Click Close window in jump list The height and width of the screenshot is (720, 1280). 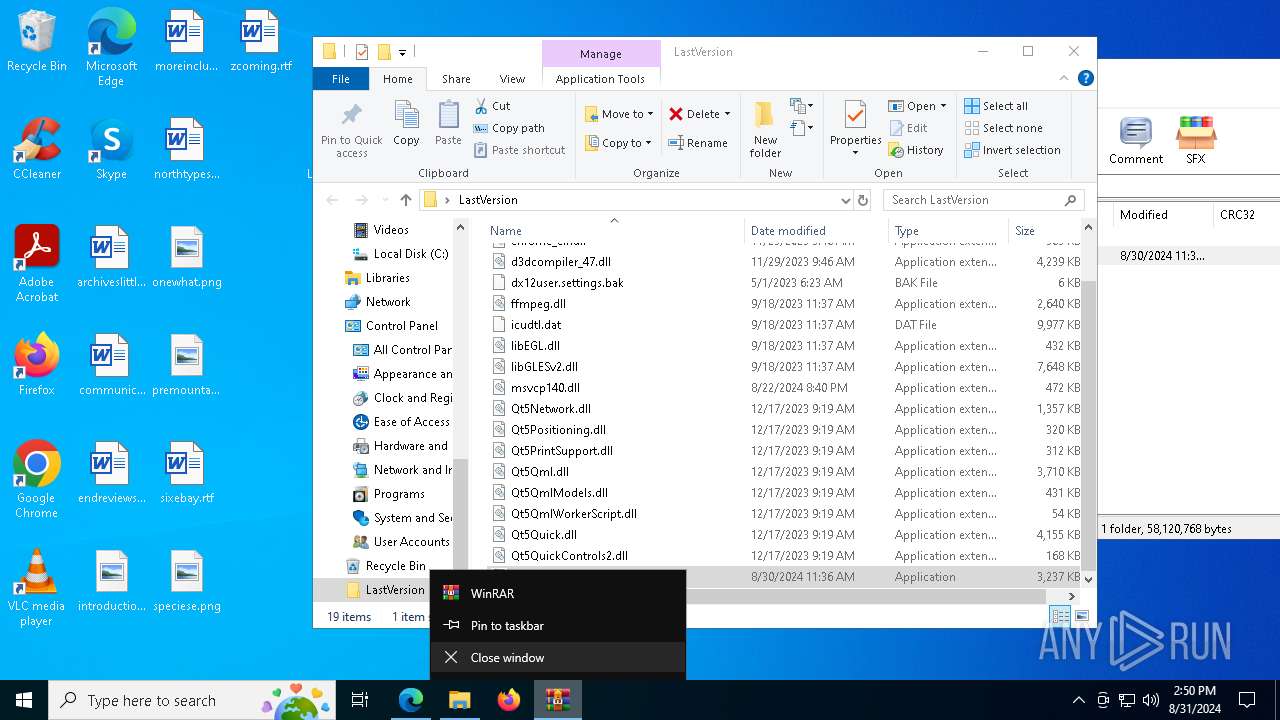[558, 657]
